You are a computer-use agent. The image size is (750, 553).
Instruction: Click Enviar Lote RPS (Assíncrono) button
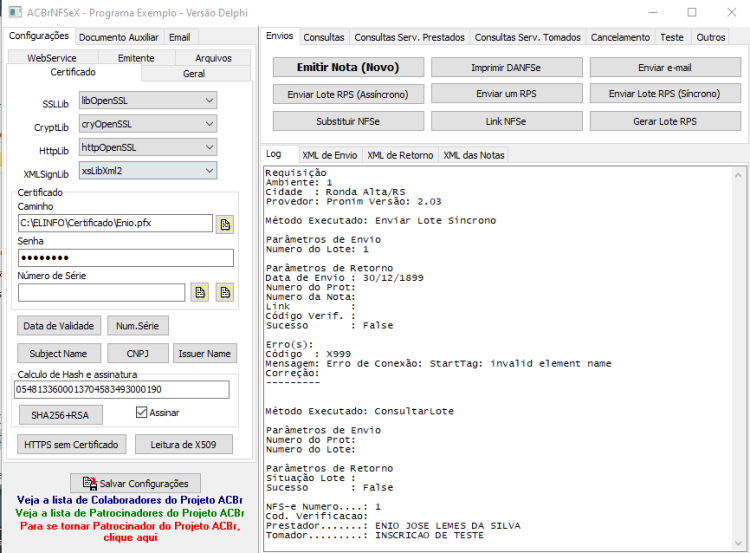348,94
